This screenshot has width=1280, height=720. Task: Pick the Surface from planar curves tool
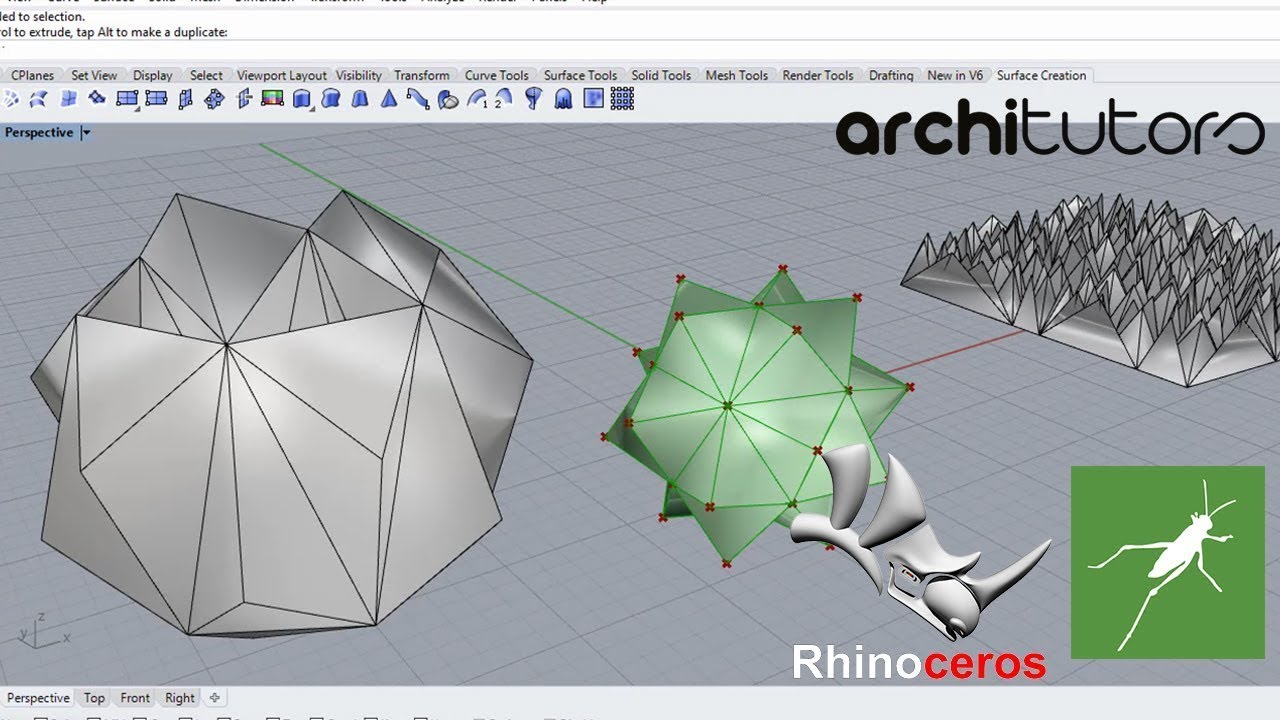(69, 99)
